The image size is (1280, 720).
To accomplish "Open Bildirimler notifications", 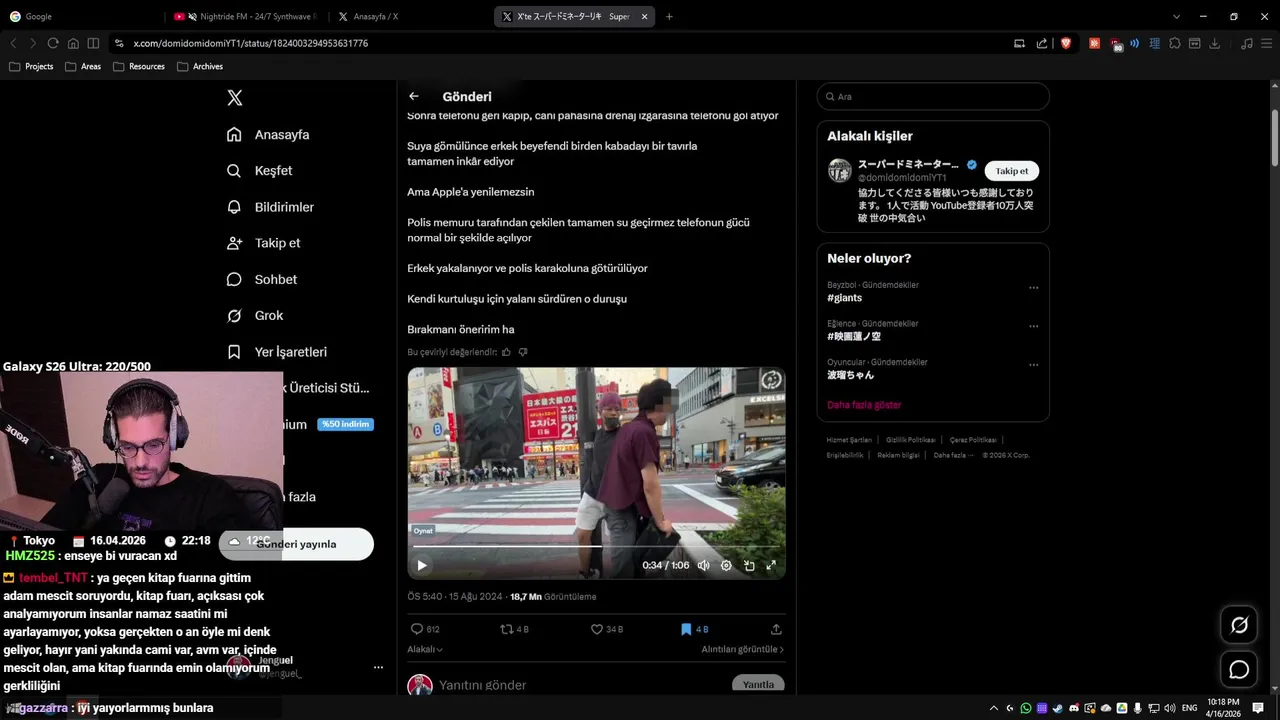I will pyautogui.click(x=270, y=207).
